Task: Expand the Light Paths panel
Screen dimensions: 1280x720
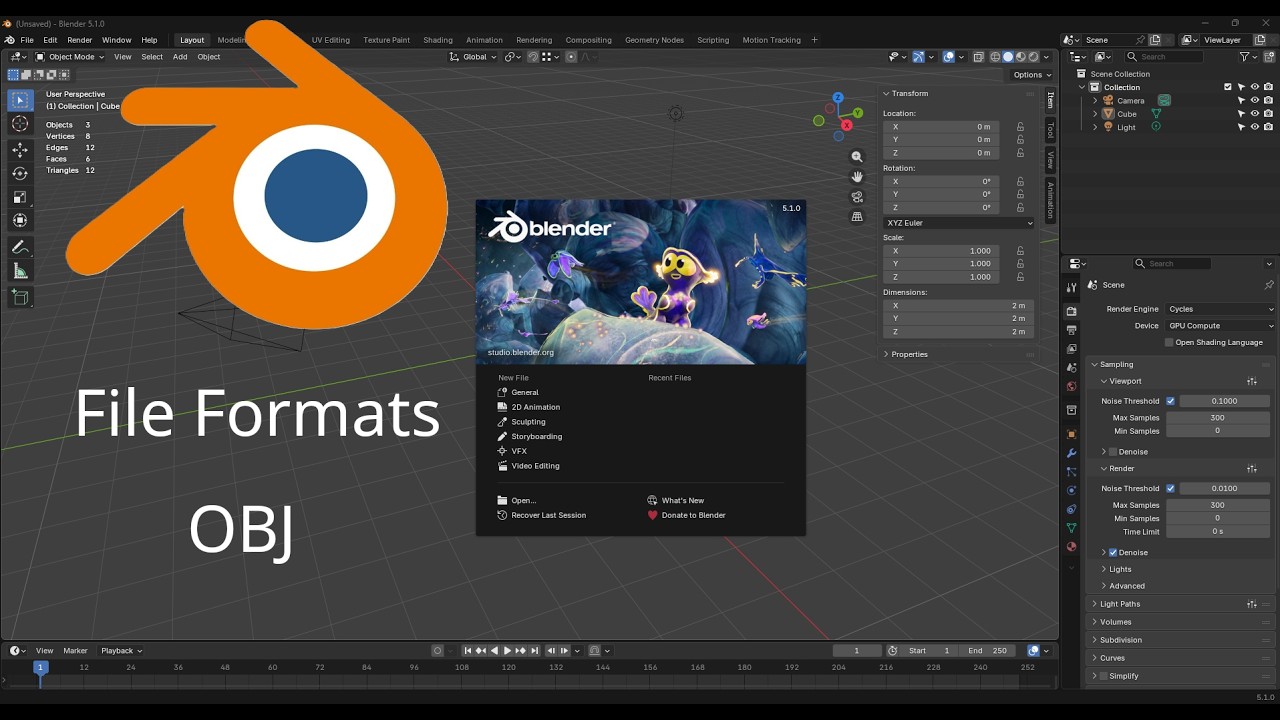Action: tap(1120, 604)
